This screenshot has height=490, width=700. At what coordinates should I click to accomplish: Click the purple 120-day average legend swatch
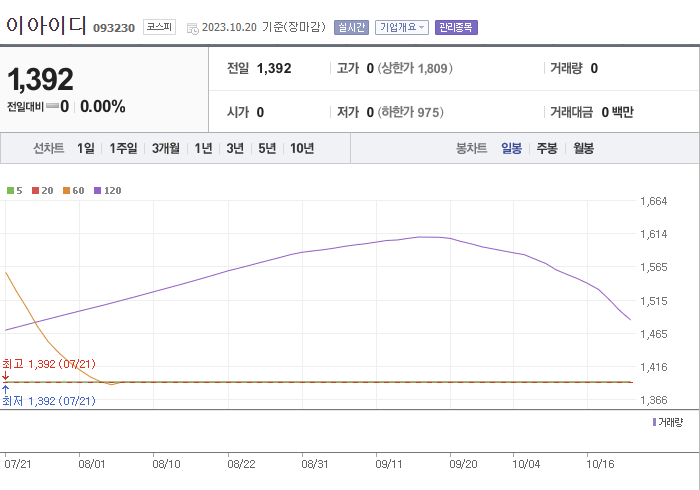97,191
